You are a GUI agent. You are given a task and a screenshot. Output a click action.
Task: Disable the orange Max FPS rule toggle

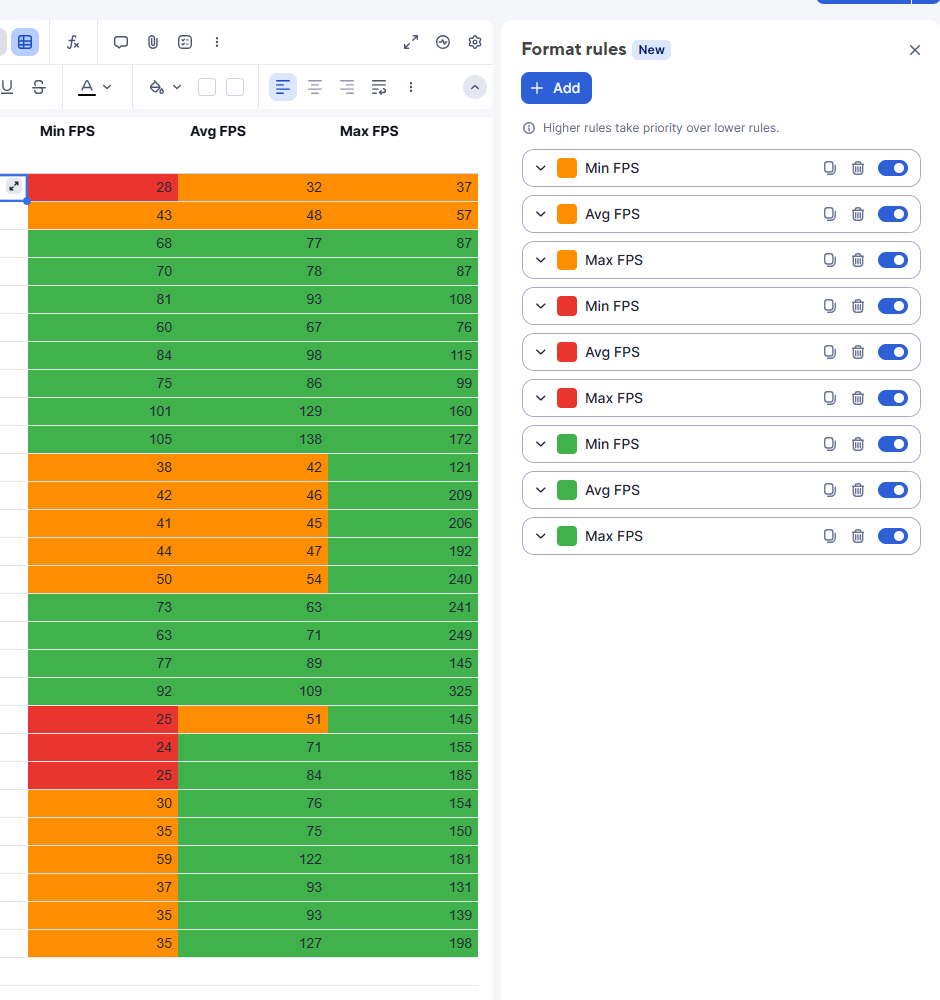pyautogui.click(x=892, y=260)
